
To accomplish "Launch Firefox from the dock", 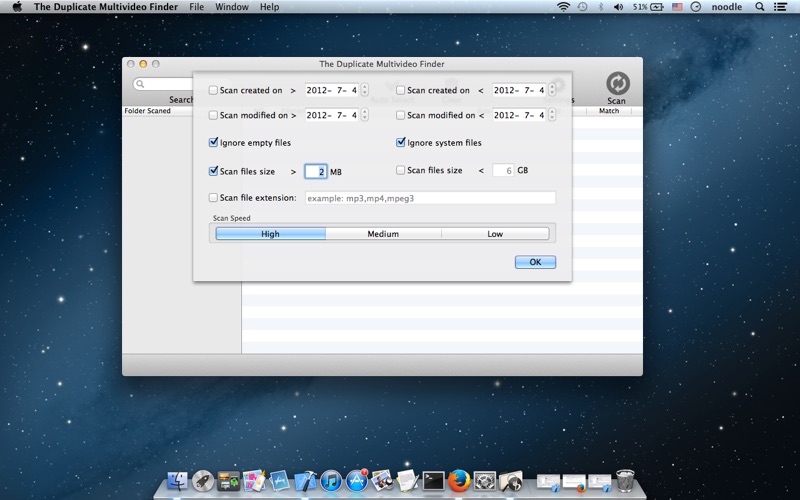I will 459,481.
